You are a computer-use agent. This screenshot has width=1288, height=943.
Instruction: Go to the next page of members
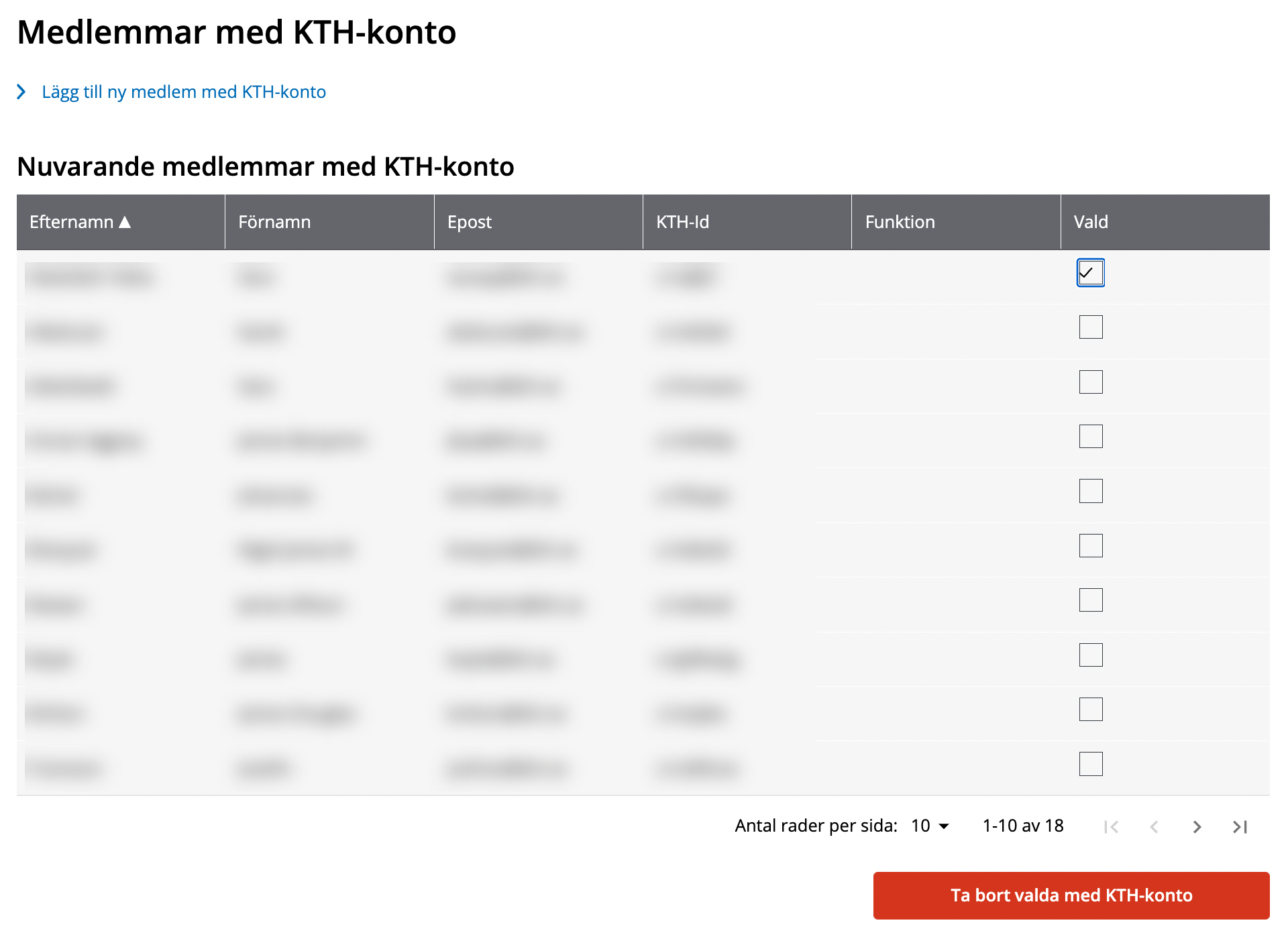coord(1197,827)
